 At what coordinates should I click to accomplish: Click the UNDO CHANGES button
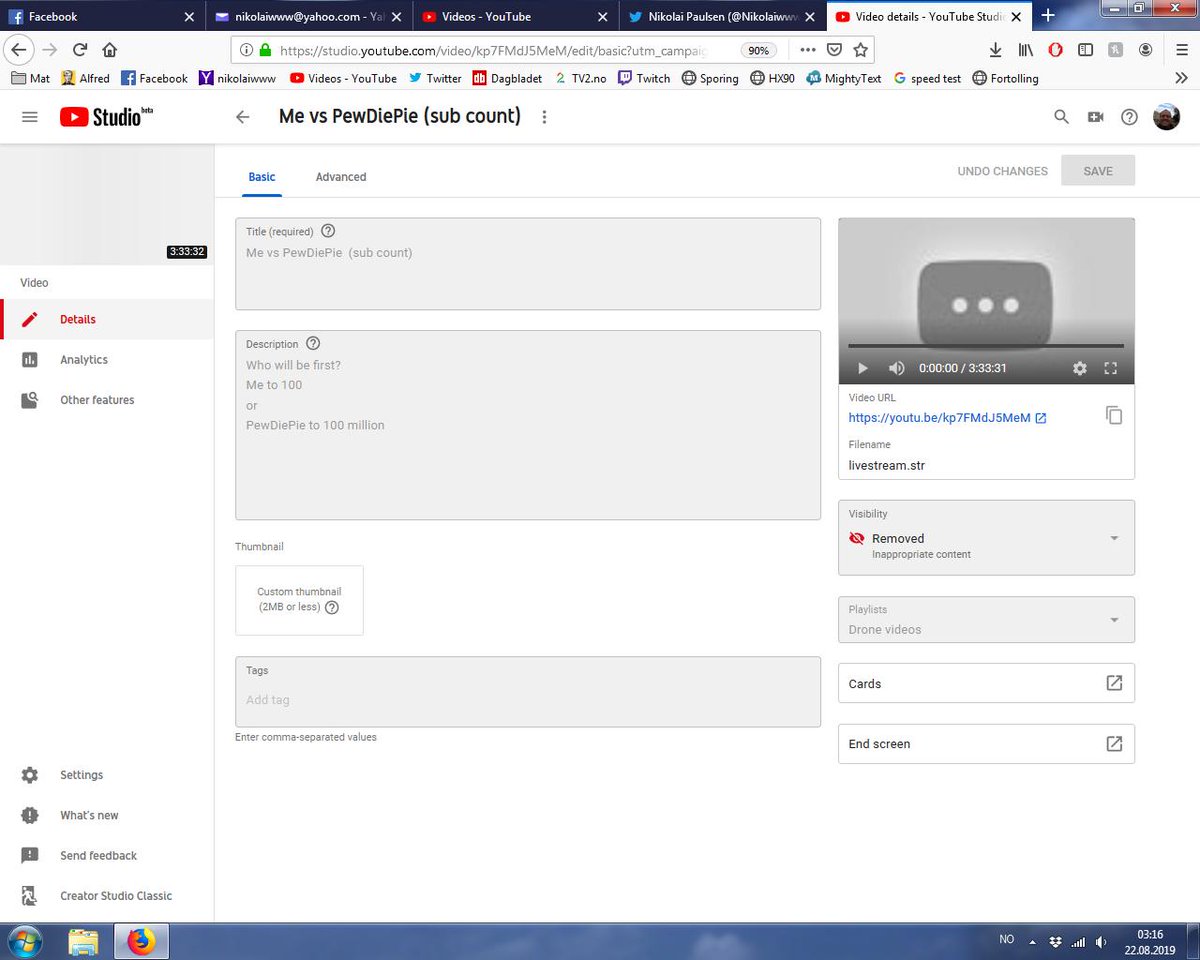[1003, 171]
